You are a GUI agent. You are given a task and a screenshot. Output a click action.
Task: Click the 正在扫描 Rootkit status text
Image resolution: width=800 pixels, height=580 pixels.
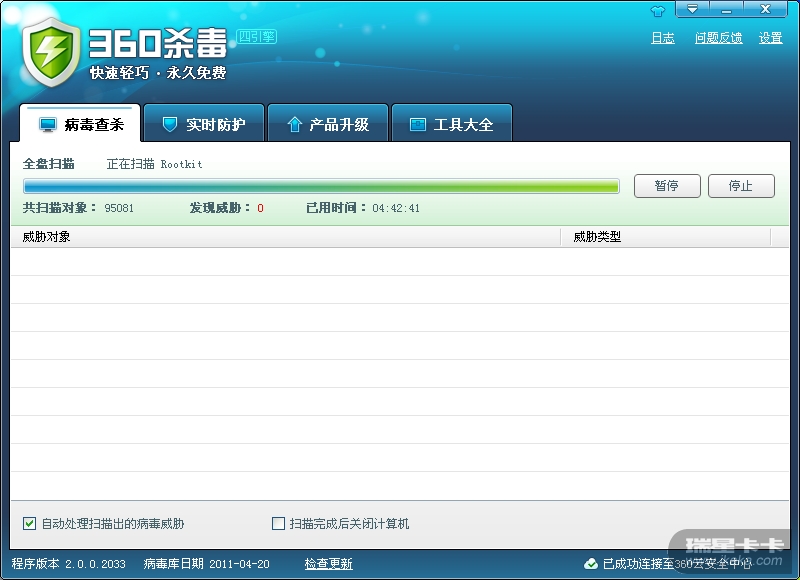pyautogui.click(x=155, y=164)
